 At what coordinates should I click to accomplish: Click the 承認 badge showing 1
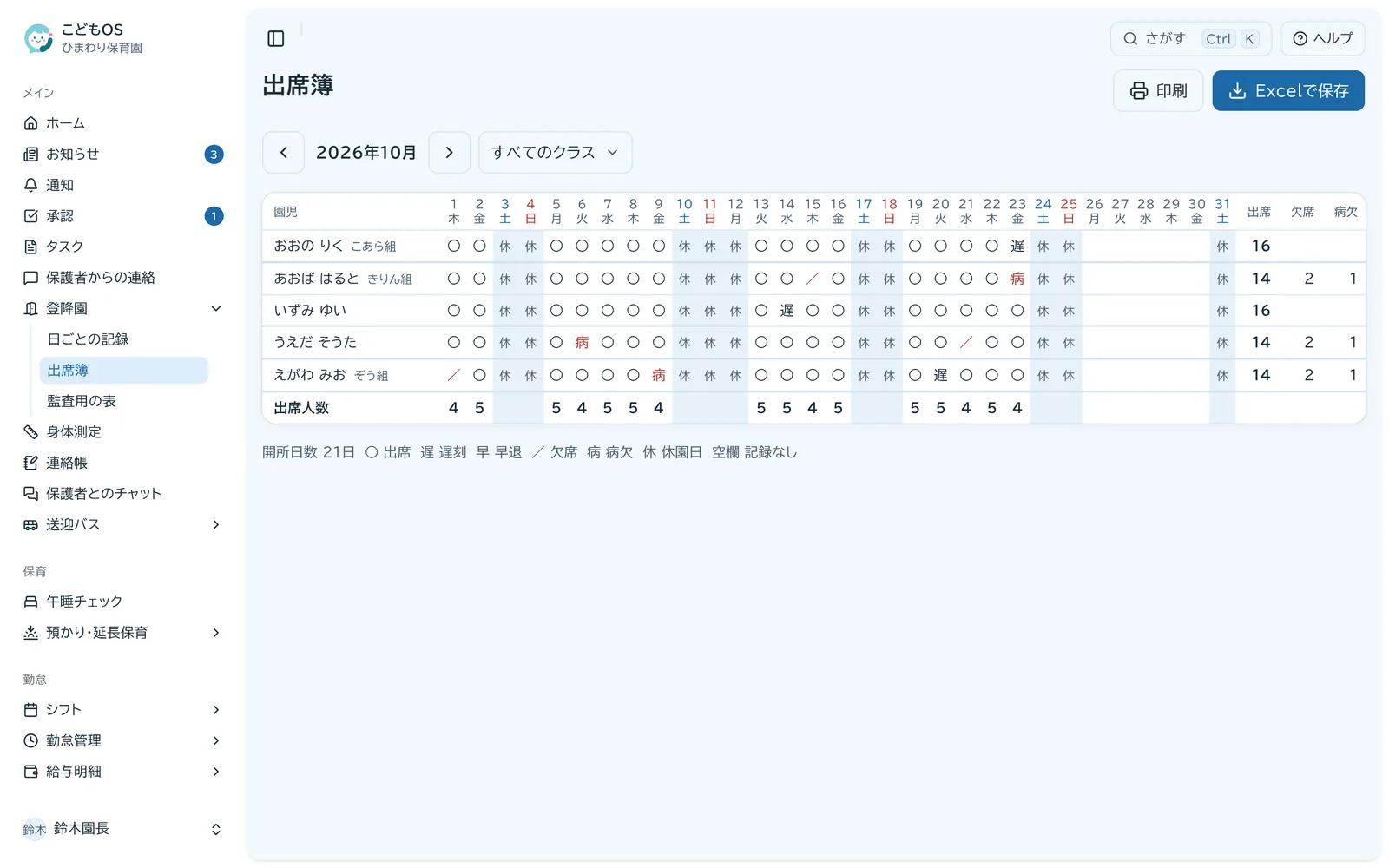(214, 216)
